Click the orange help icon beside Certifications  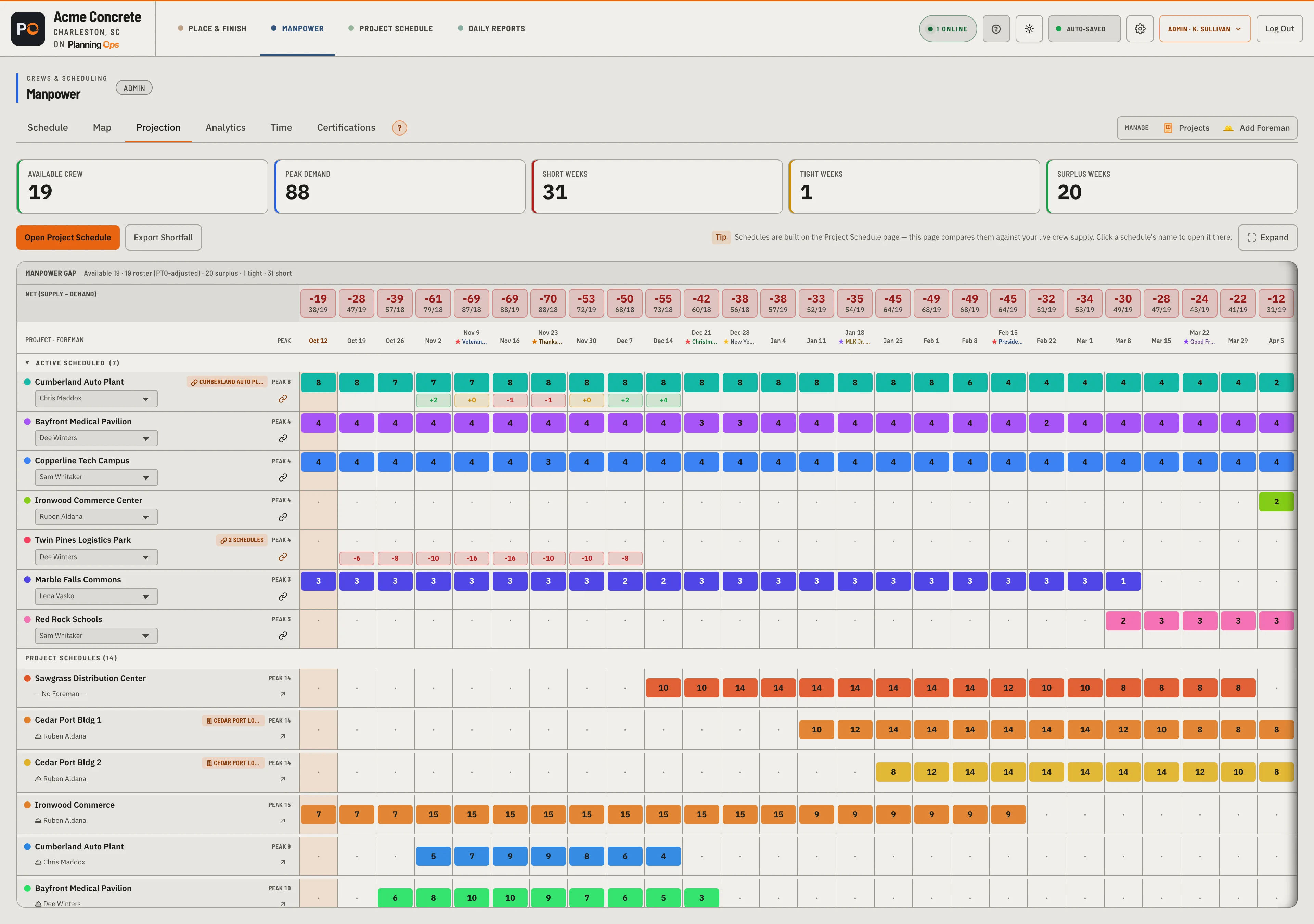click(x=399, y=128)
